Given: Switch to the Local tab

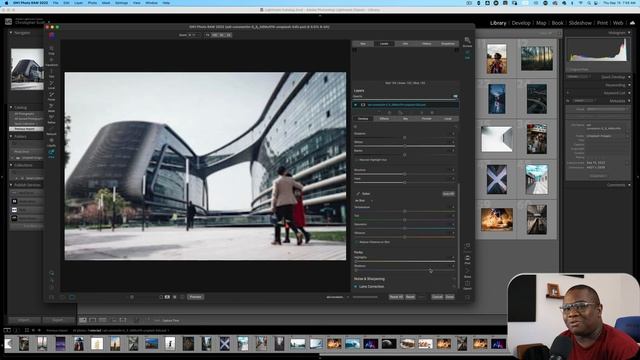Looking at the screenshot, I should click(448, 119).
